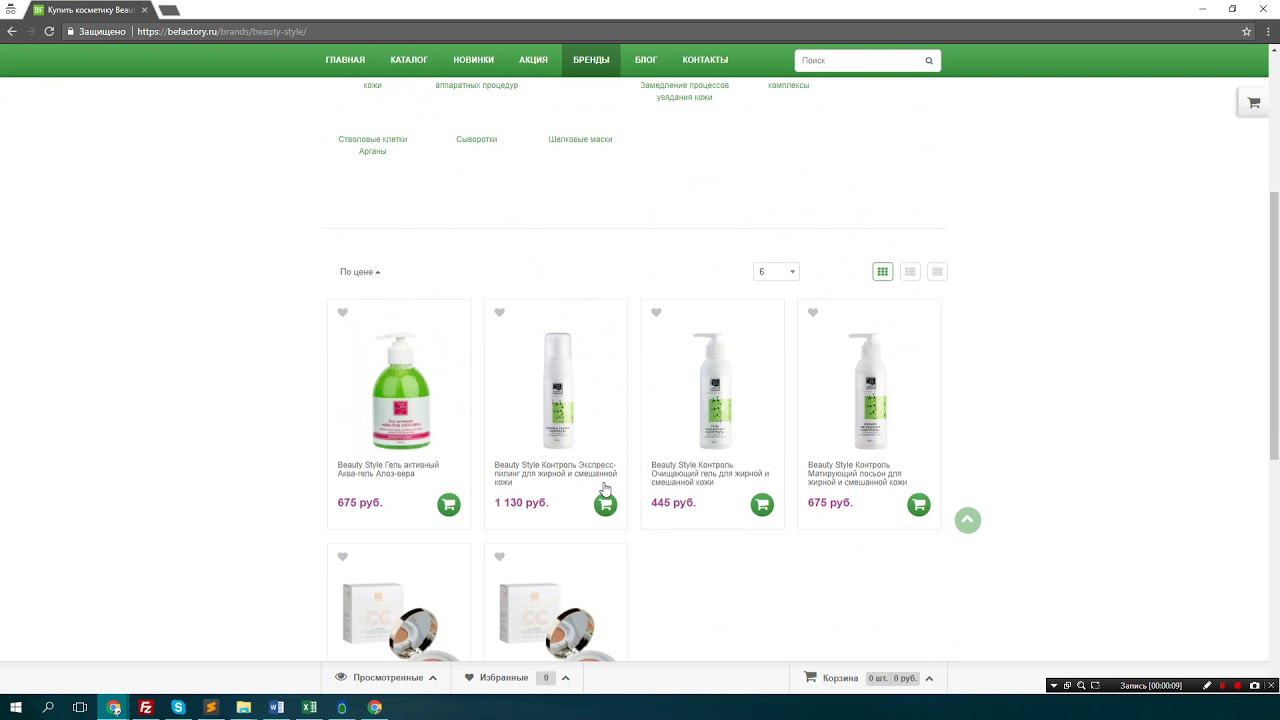
Task: Open the Шелковые маски category link
Action: click(580, 140)
